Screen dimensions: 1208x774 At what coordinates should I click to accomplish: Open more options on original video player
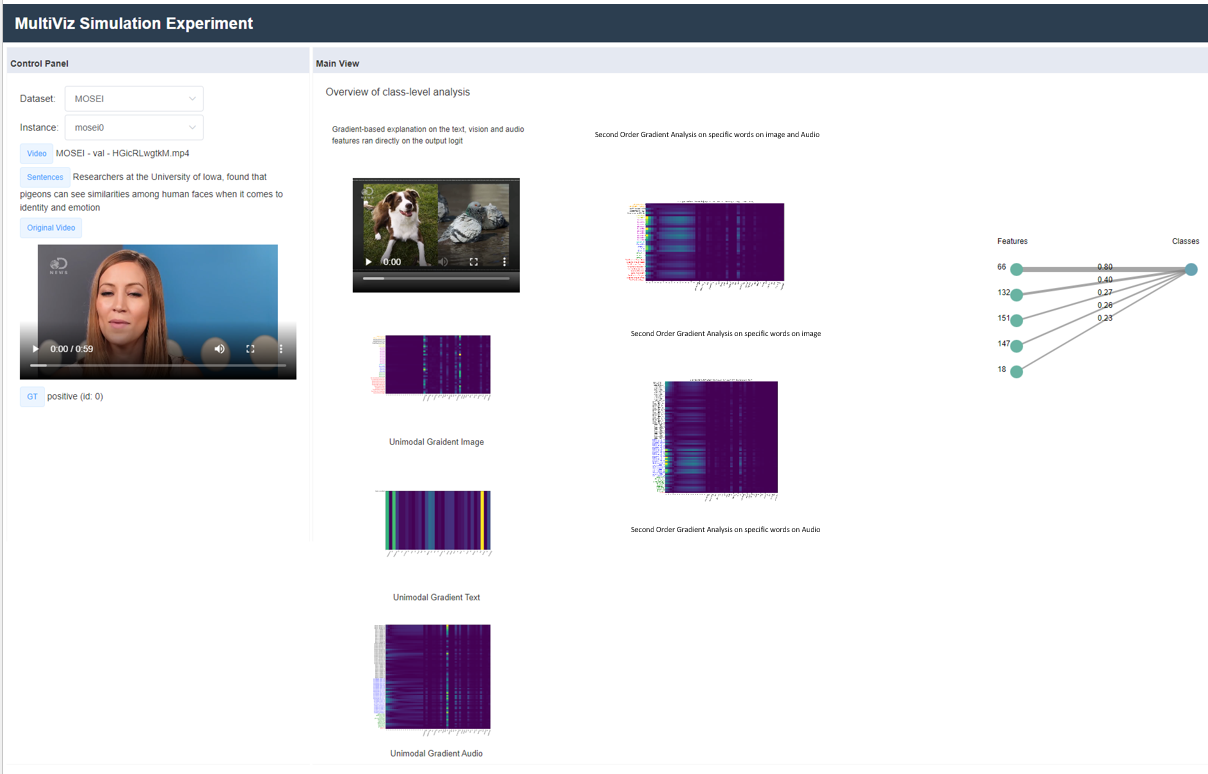(x=281, y=349)
